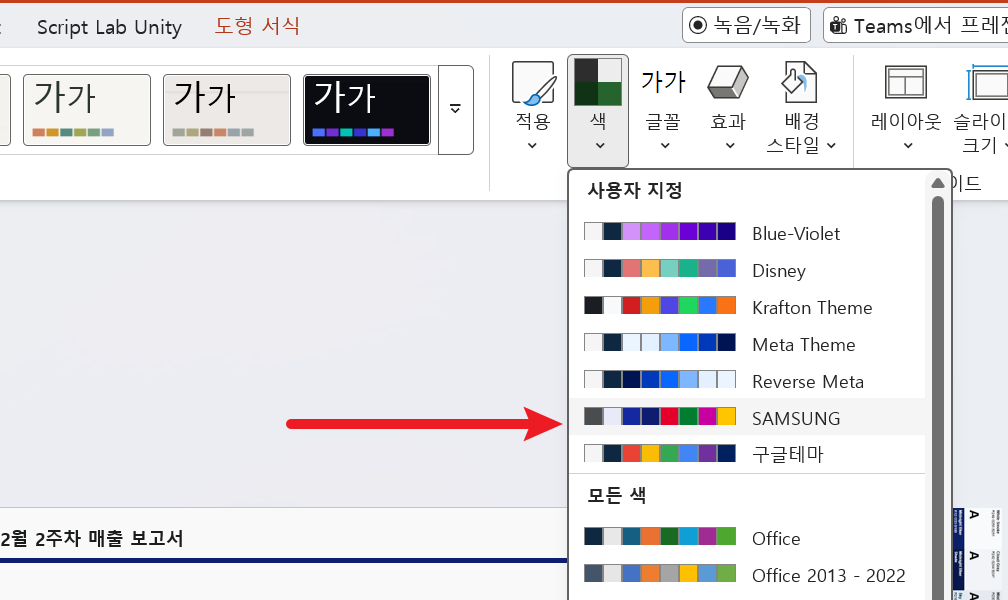Screen dimensions: 1008x600
Task: Choose the SAMSUNG color theme
Action: pyautogui.click(x=747, y=417)
